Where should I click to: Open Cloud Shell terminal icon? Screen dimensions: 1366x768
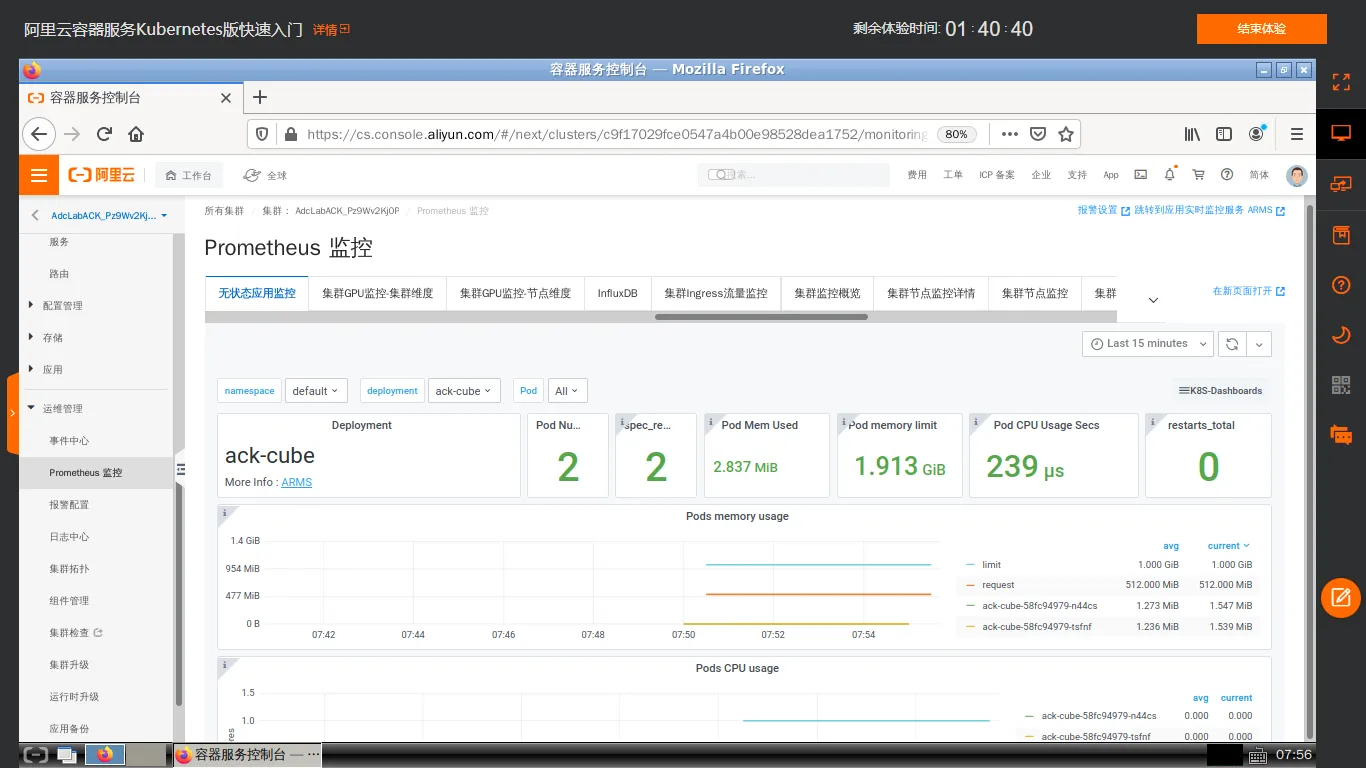pos(1140,175)
